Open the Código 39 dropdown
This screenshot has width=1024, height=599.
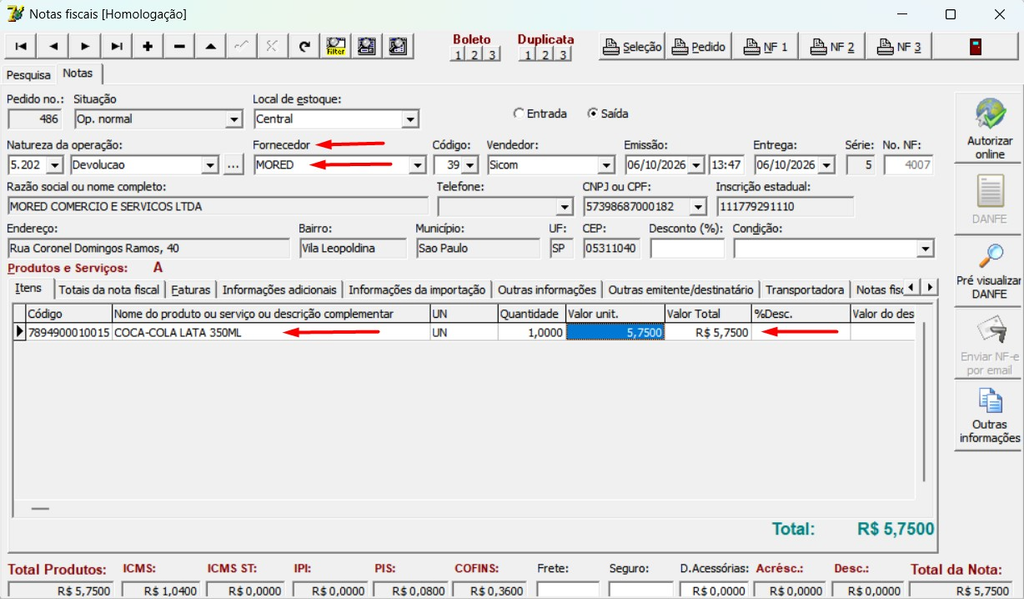point(470,165)
